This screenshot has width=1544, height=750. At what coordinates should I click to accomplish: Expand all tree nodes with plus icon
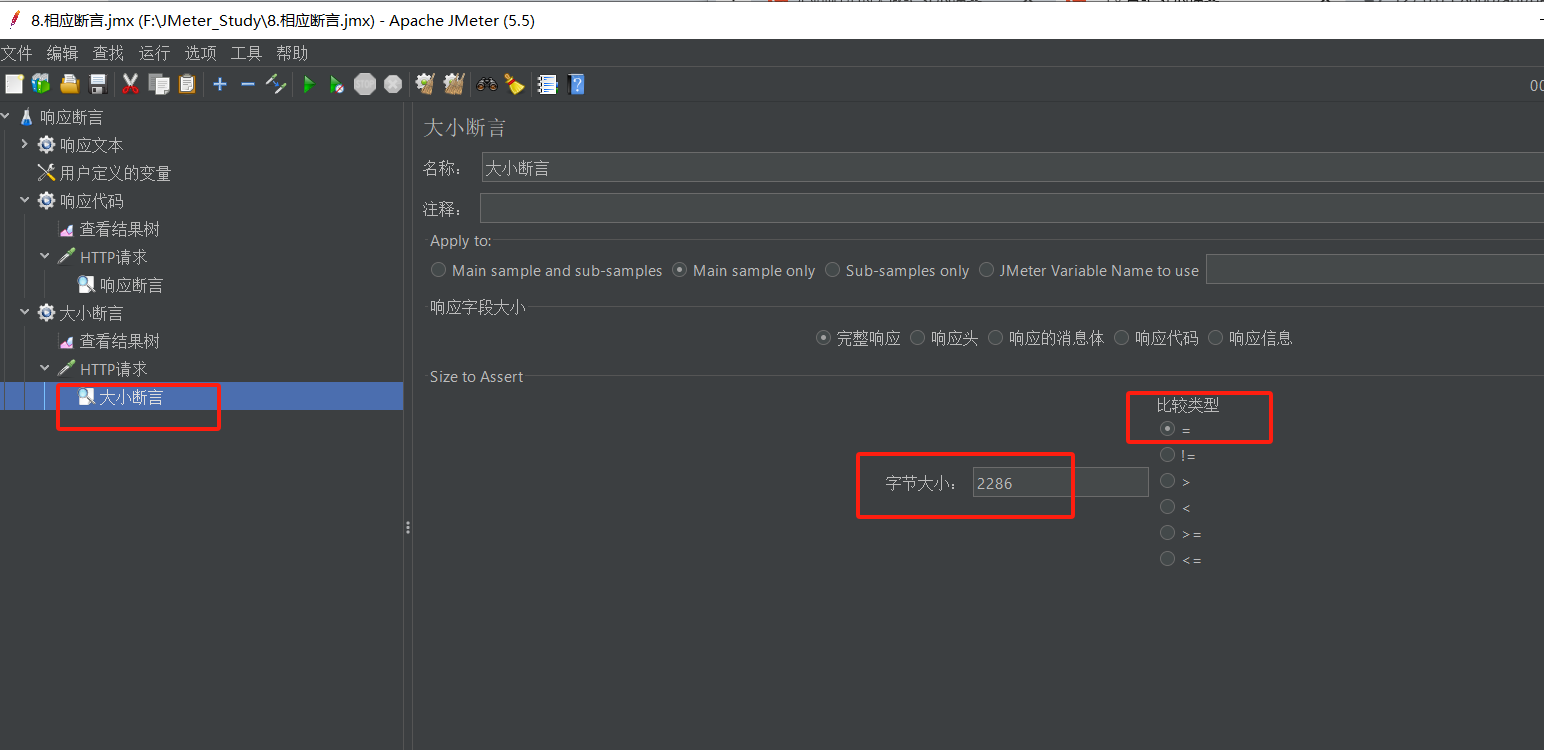[220, 85]
